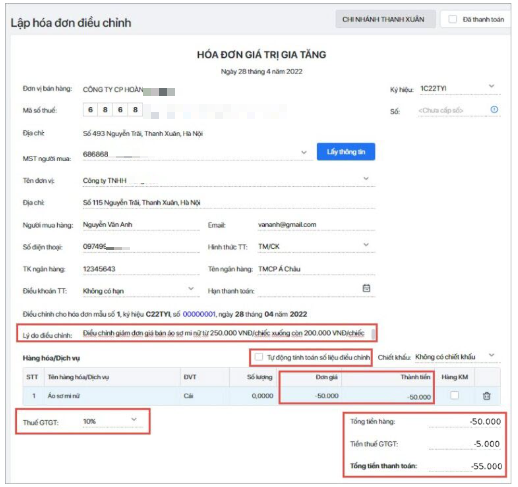
Task: Click the Email field with vananh@gmail.com
Action: pyautogui.click(x=316, y=225)
